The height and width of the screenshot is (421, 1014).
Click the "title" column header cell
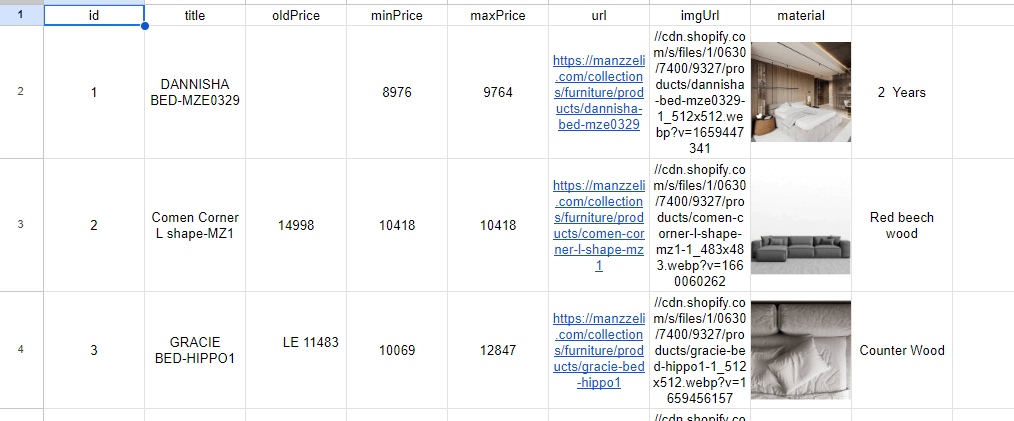point(195,15)
